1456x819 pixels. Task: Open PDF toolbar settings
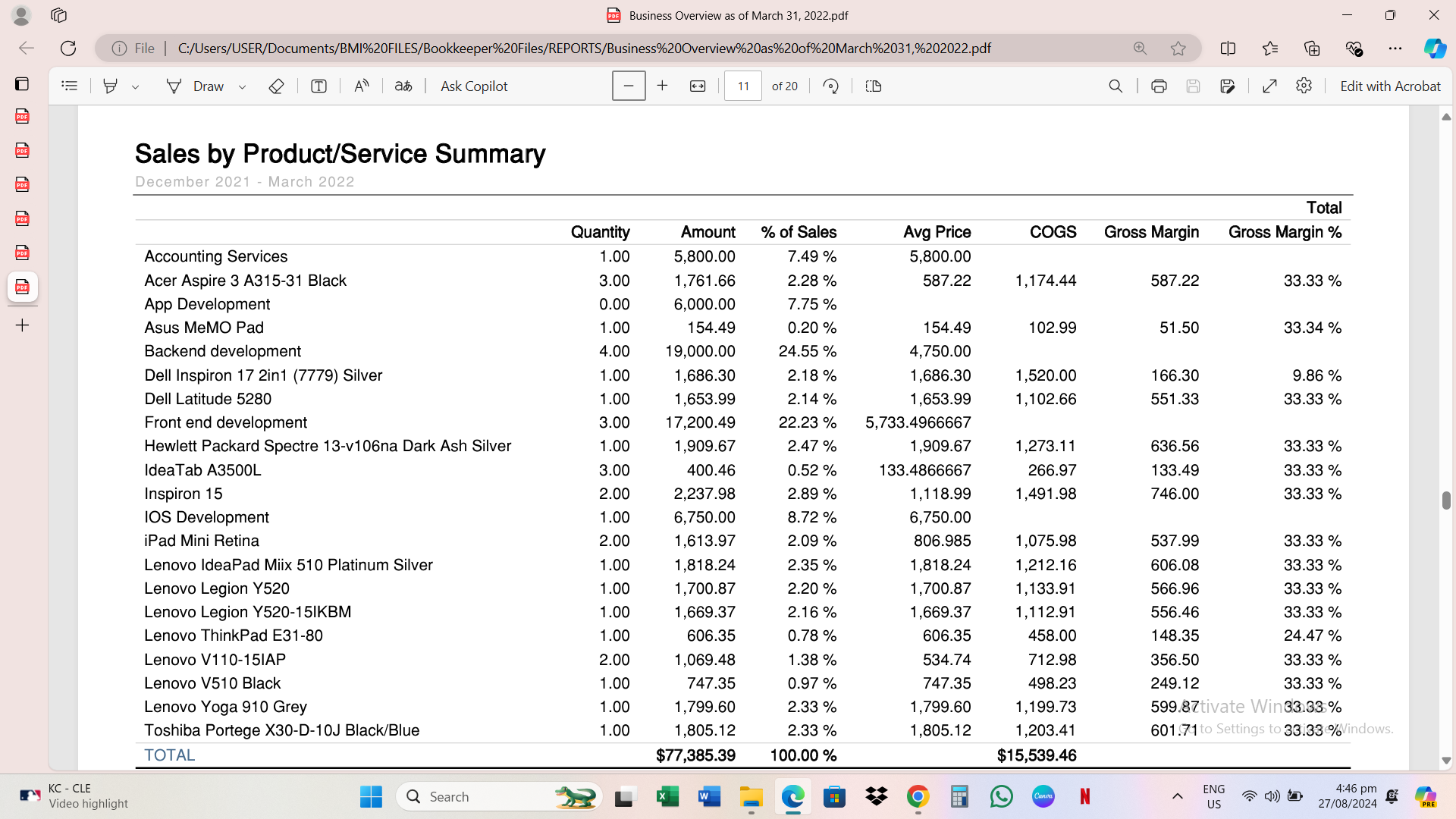tap(1304, 86)
